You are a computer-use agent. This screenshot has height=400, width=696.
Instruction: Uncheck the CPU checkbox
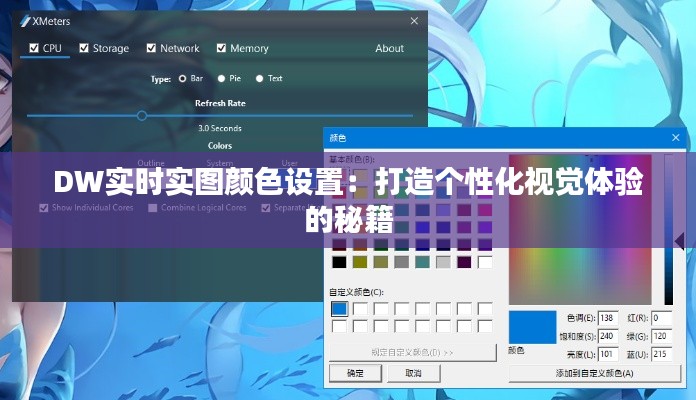tap(34, 48)
